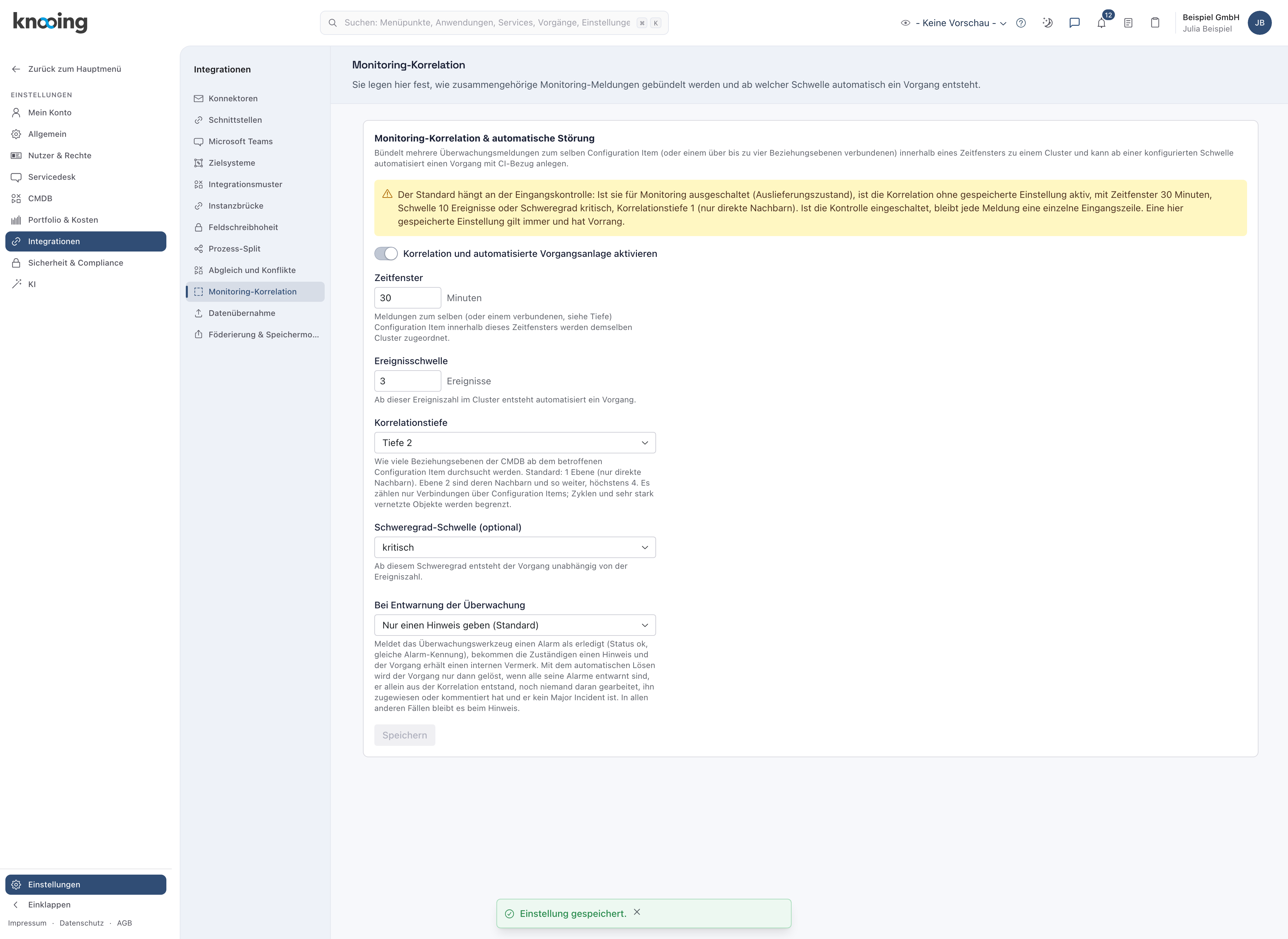Open the clipboard icon in header
The width and height of the screenshot is (1288, 939).
click(1155, 23)
